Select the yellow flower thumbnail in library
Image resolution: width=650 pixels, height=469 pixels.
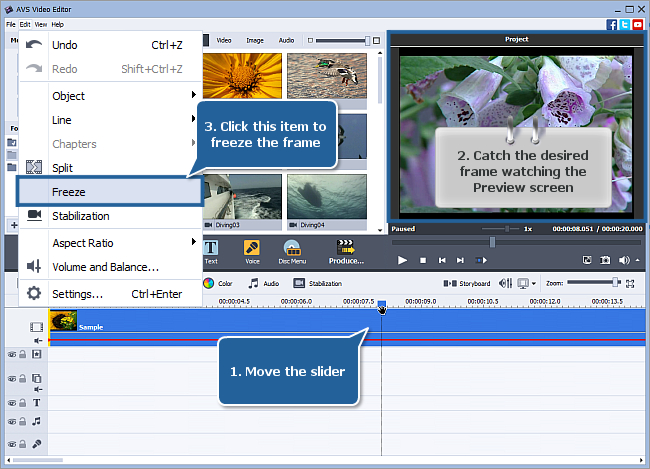pyautogui.click(x=242, y=76)
